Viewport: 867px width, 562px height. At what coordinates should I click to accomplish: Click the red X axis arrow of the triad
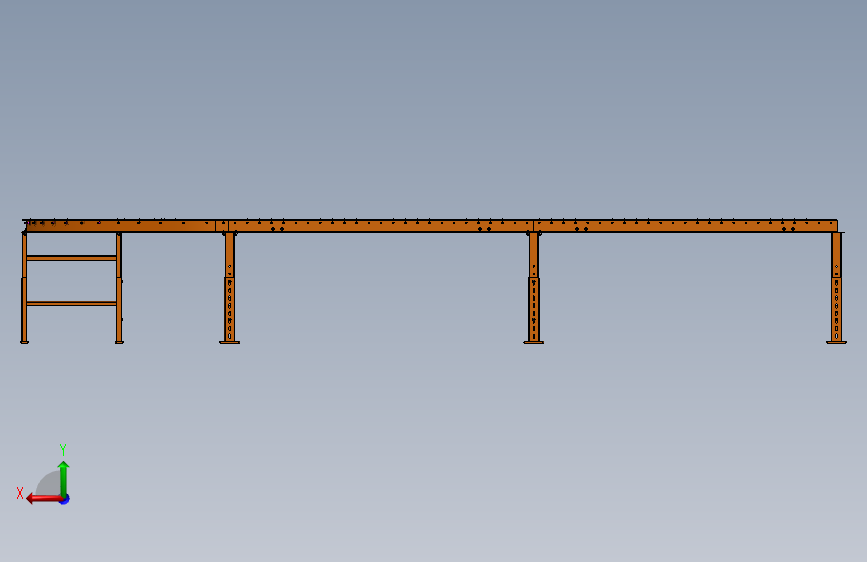click(44, 498)
